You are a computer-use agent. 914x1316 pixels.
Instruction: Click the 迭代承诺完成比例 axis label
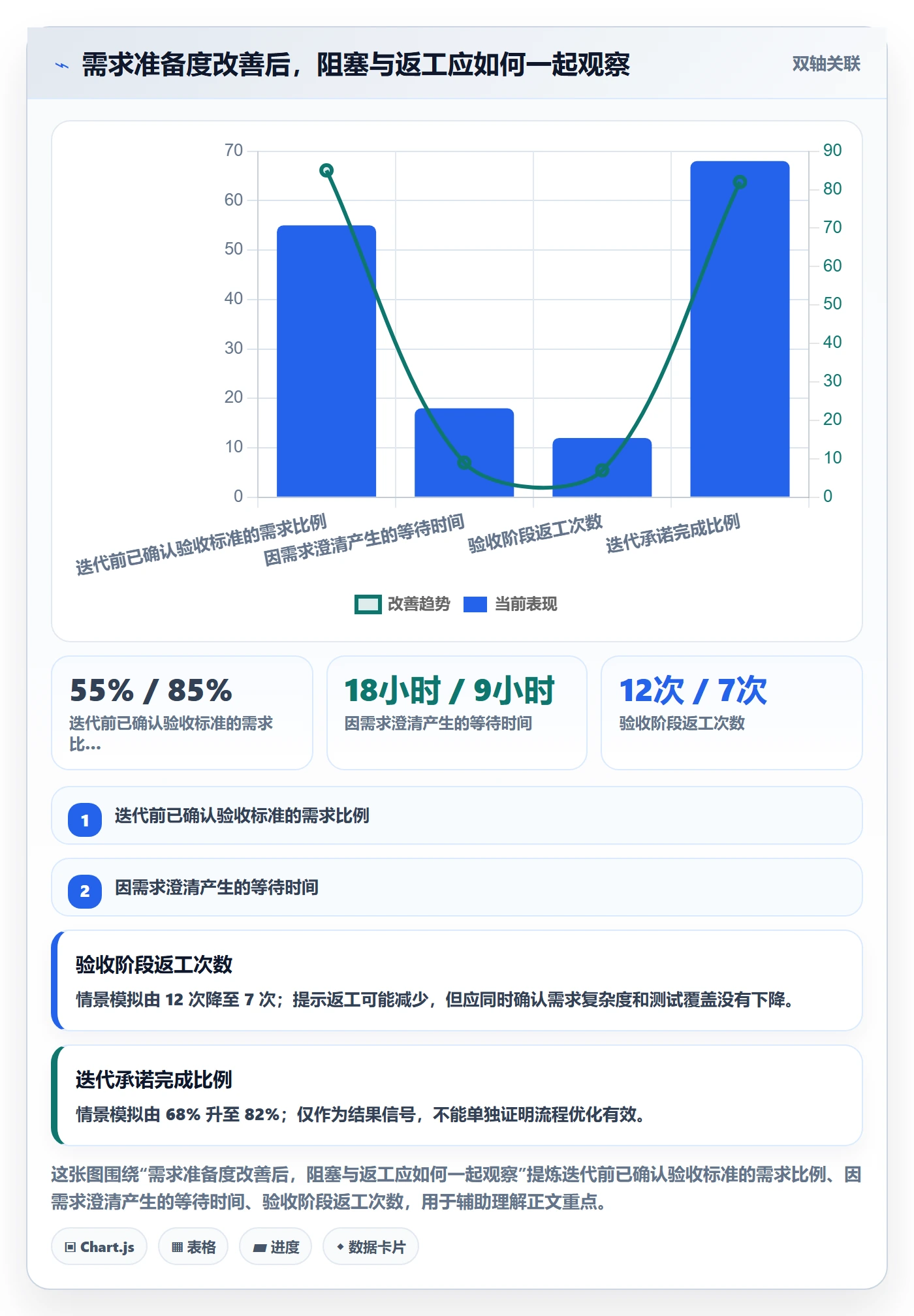click(x=673, y=533)
